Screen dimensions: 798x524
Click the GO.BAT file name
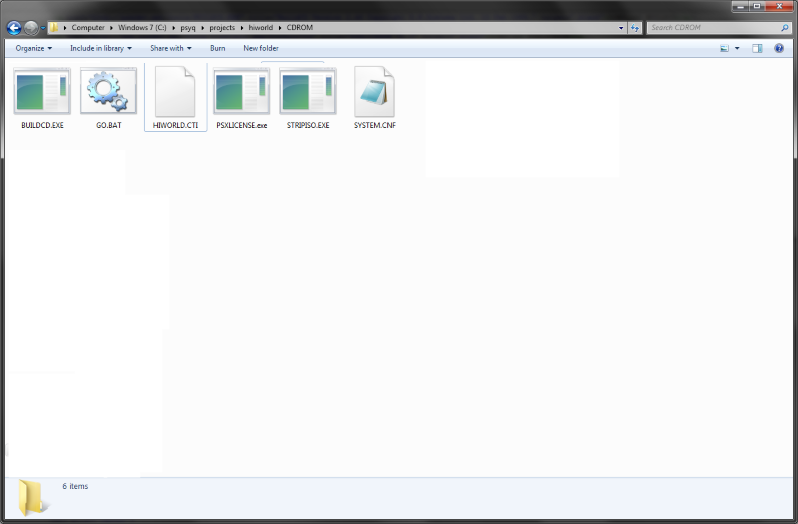108,125
